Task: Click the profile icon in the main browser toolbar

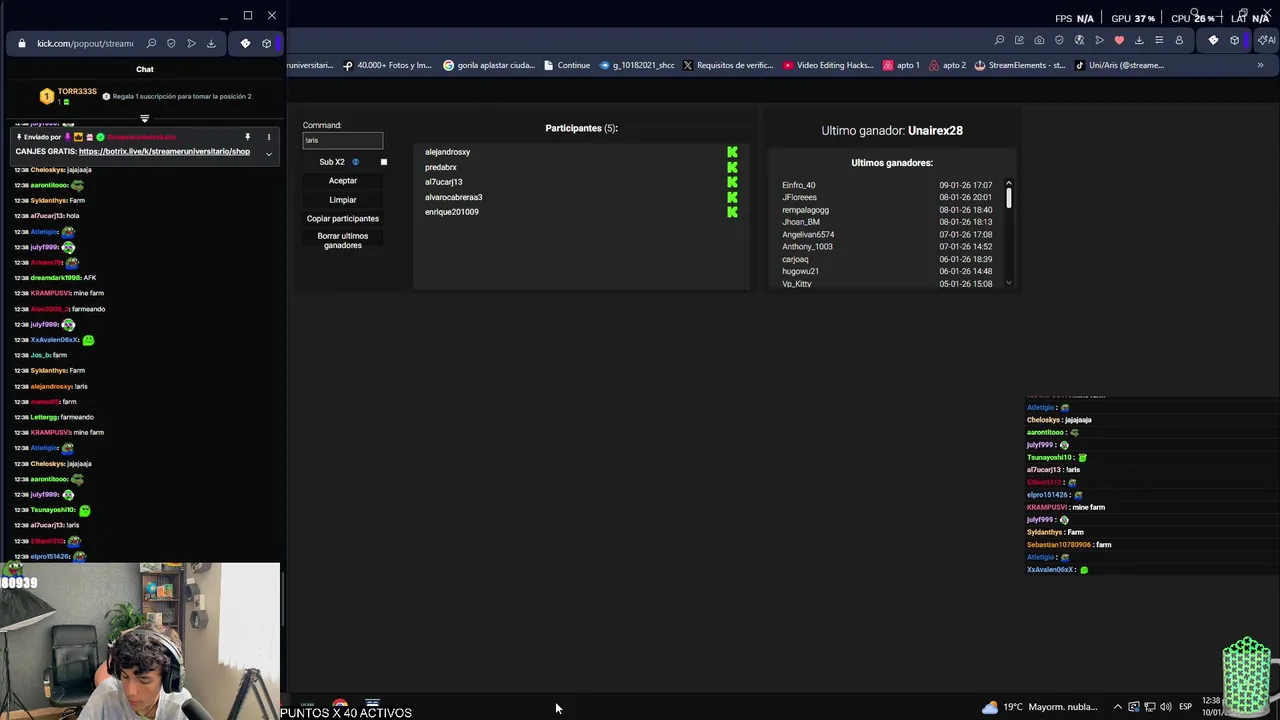Action: (1179, 40)
